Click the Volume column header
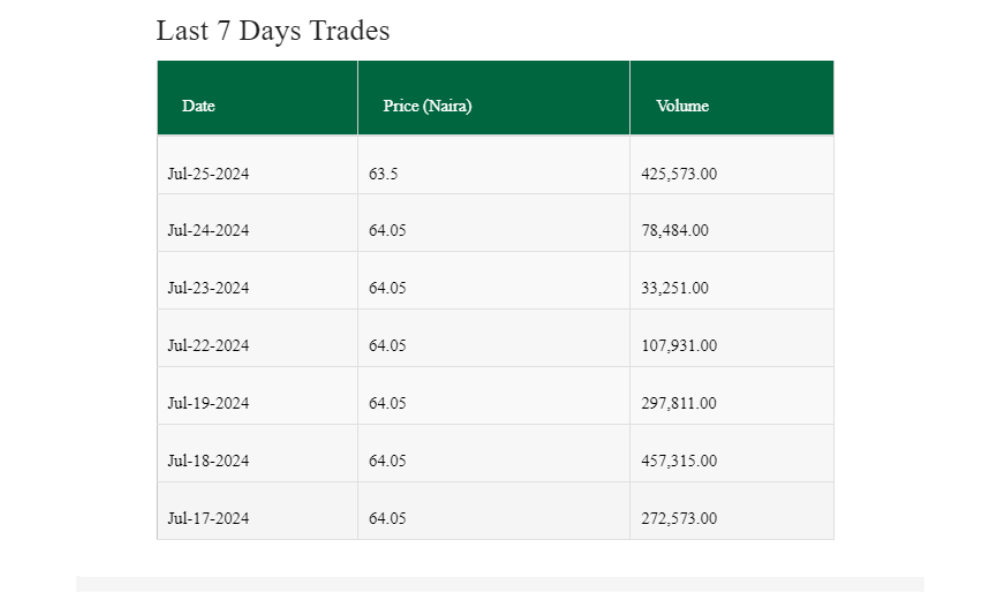The height and width of the screenshot is (600, 1000). point(682,106)
